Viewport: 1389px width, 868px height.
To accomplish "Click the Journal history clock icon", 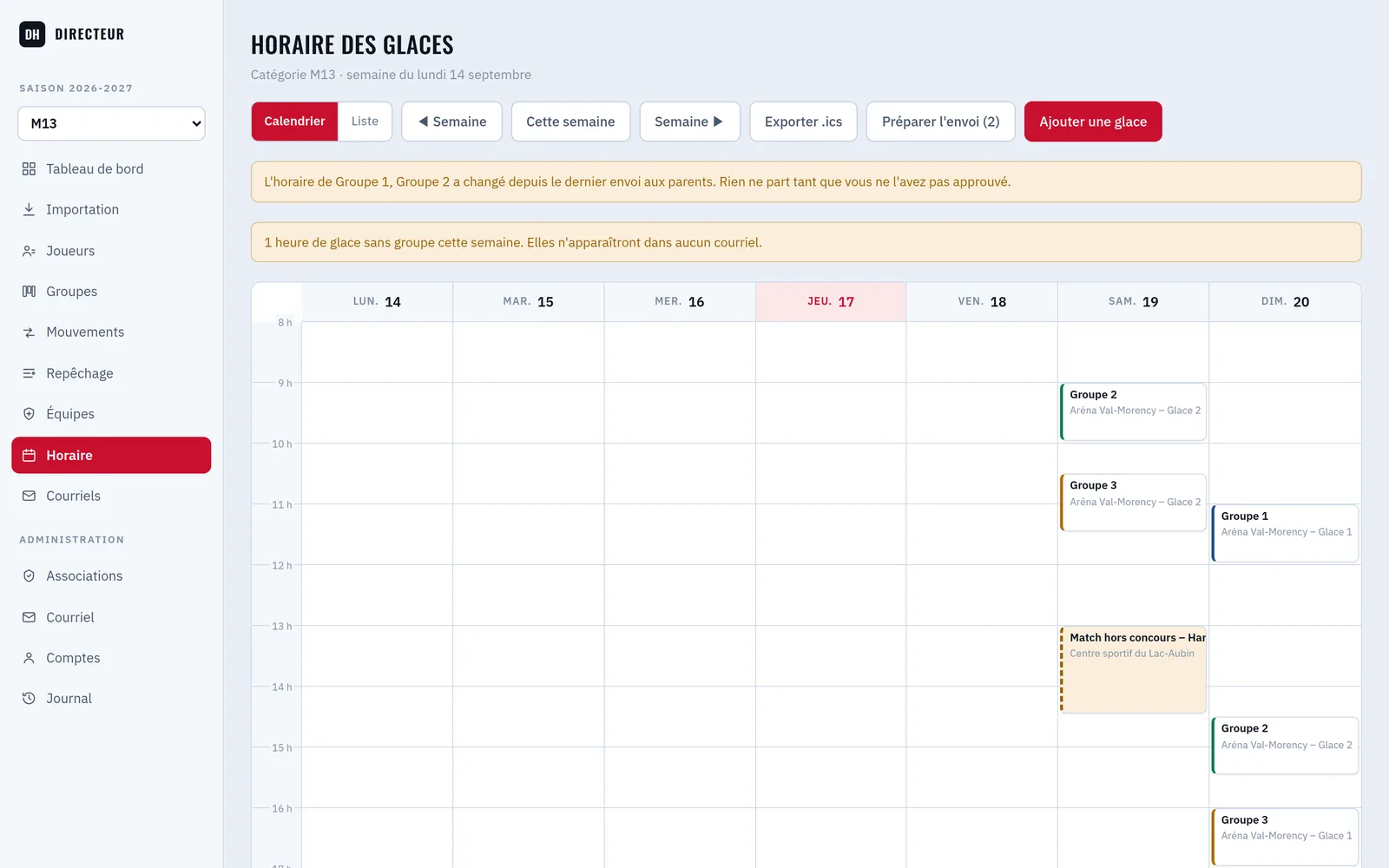I will pyautogui.click(x=29, y=699).
